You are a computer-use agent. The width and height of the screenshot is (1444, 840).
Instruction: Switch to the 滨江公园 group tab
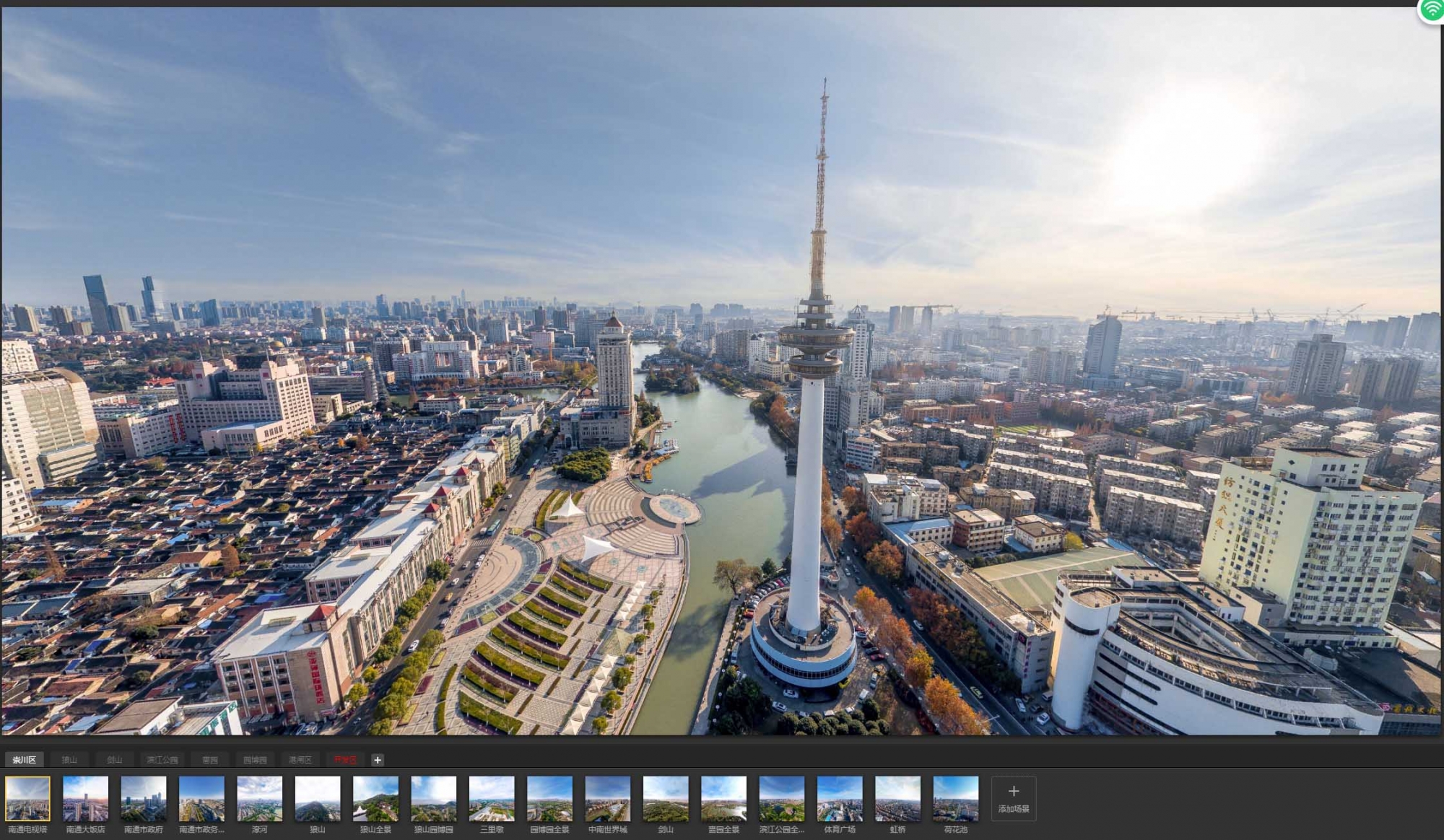(162, 760)
